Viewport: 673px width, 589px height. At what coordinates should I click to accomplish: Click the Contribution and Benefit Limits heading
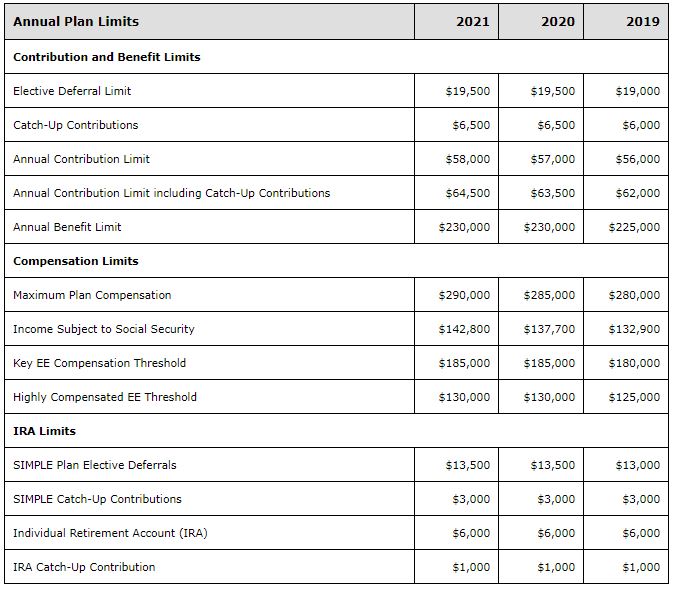107,57
